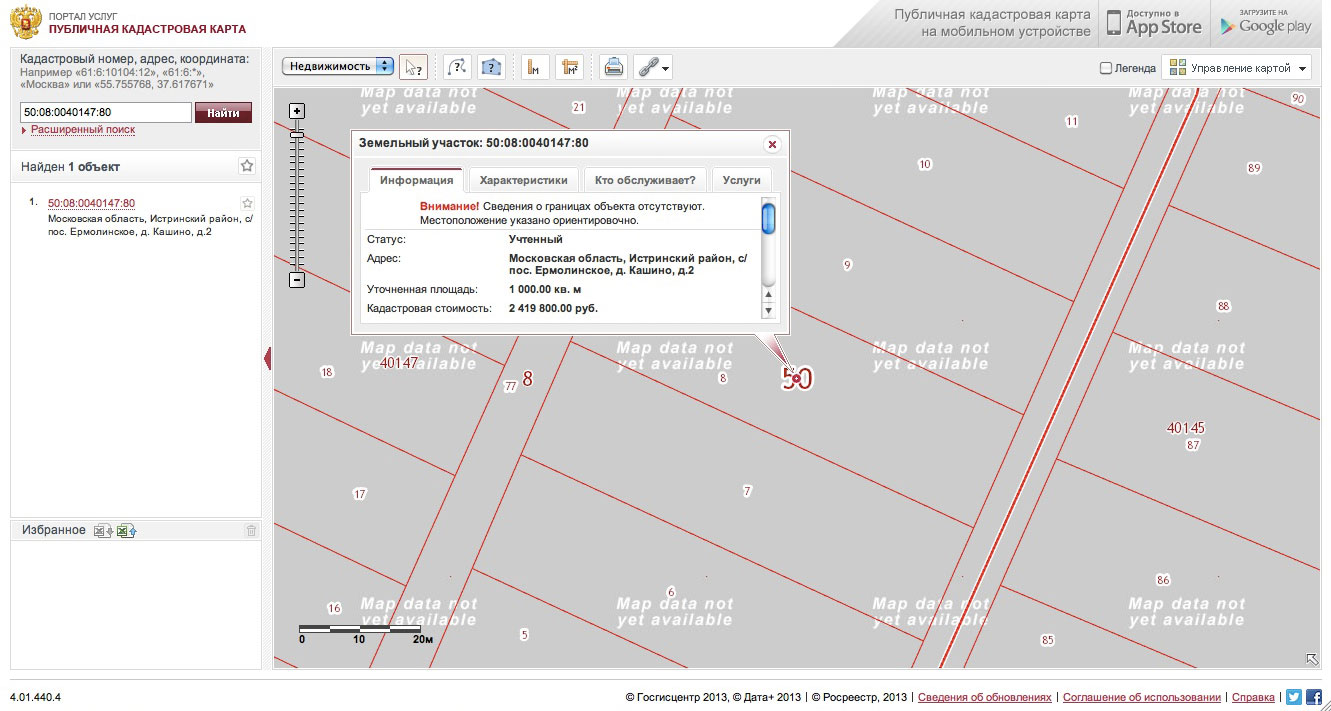Open the Справка help link
This screenshot has height=711, width=1331.
pyautogui.click(x=1253, y=697)
